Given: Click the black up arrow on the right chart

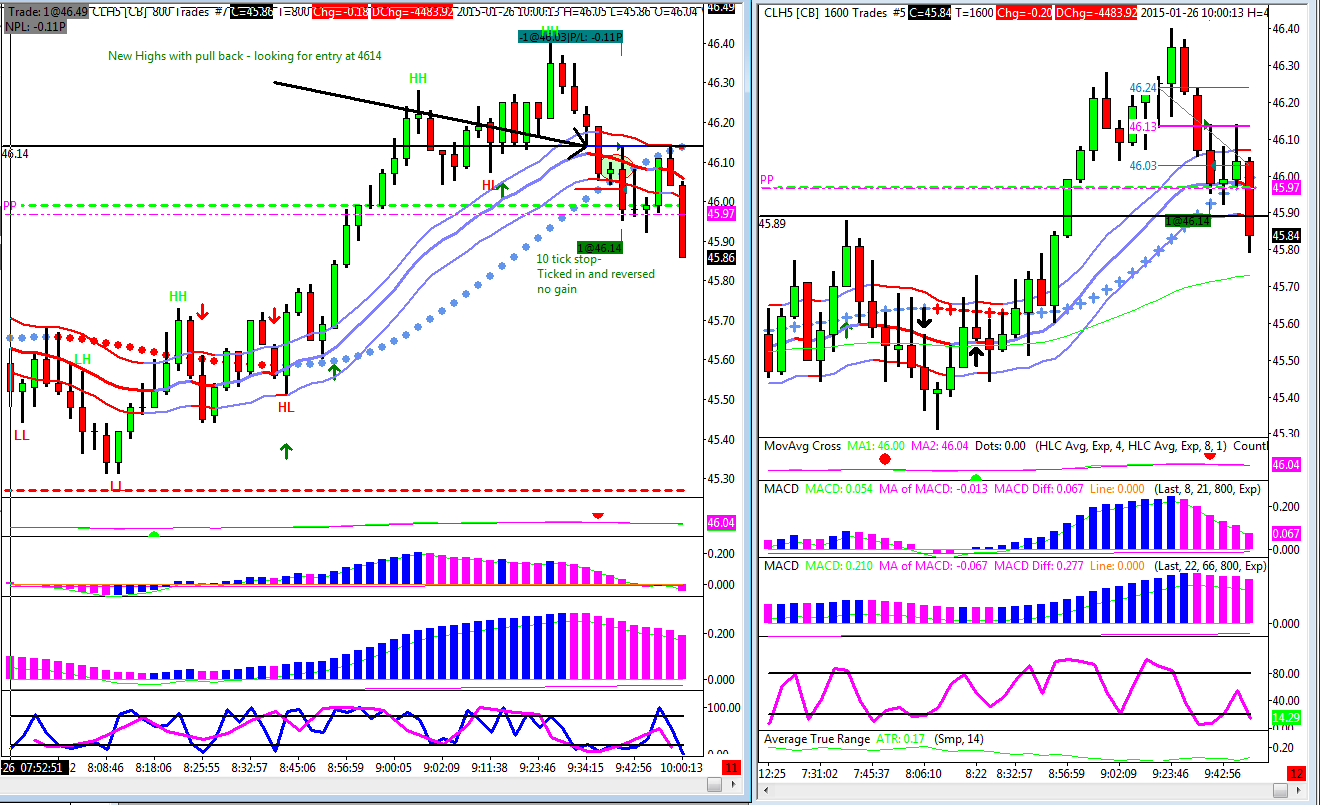Looking at the screenshot, I should coord(975,358).
